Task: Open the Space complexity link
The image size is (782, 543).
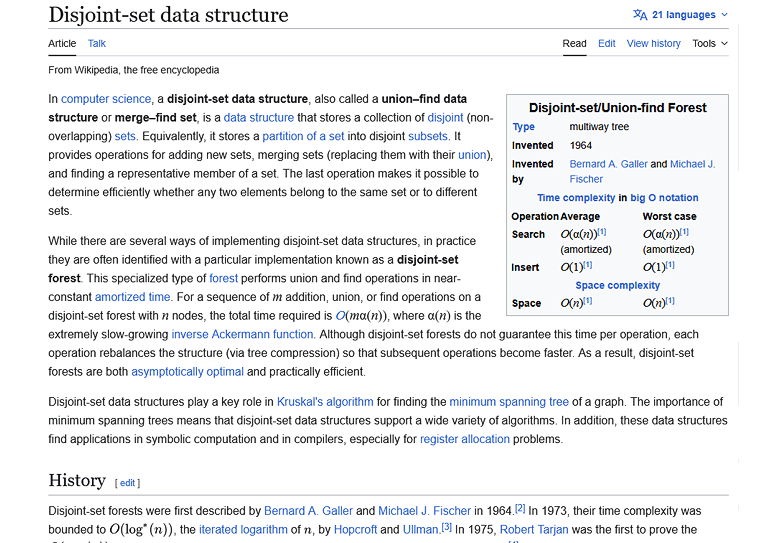Action: click(617, 285)
